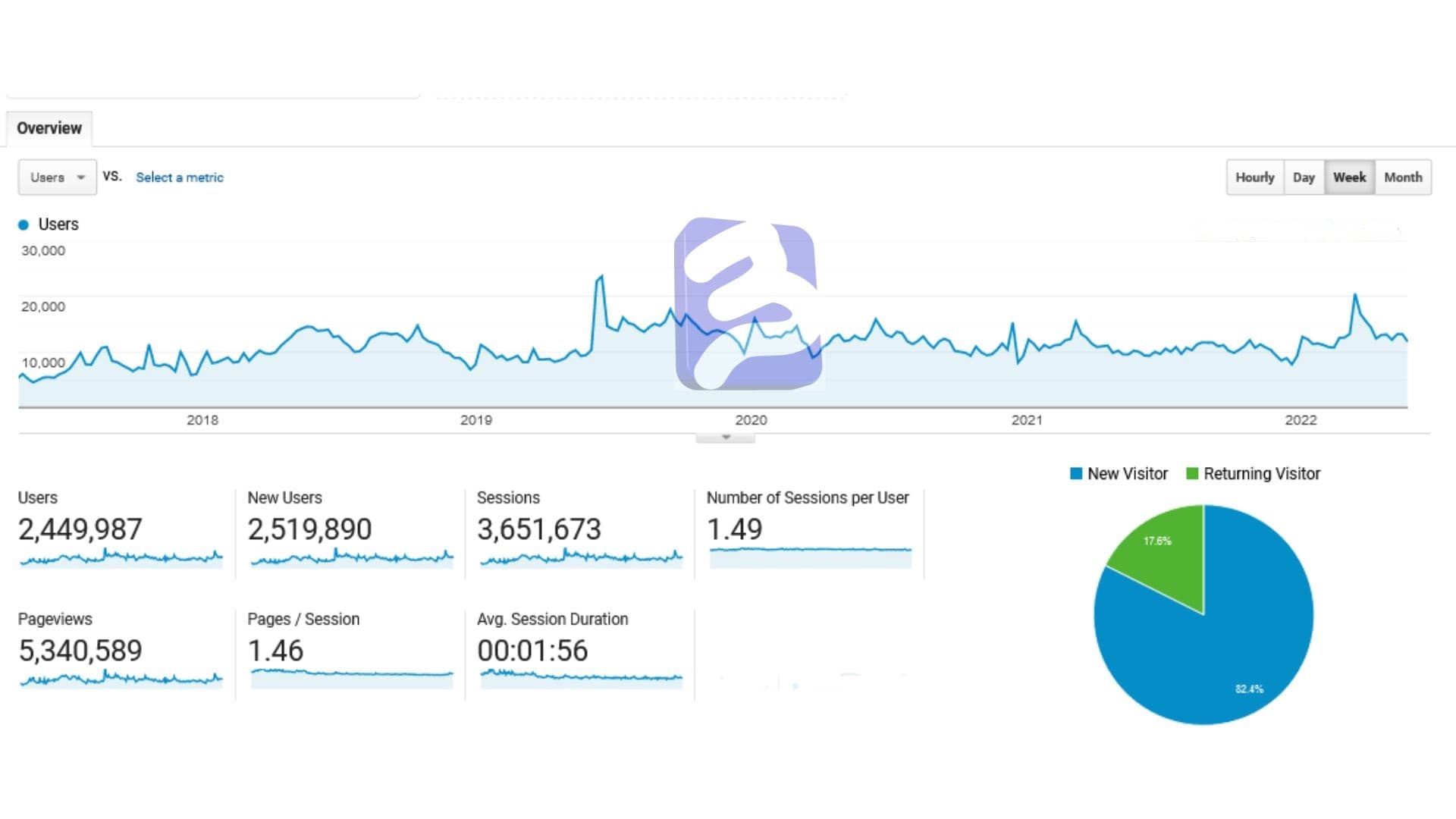Select the Pages / Session sparkline
This screenshot has width=1456, height=819.
352,678
